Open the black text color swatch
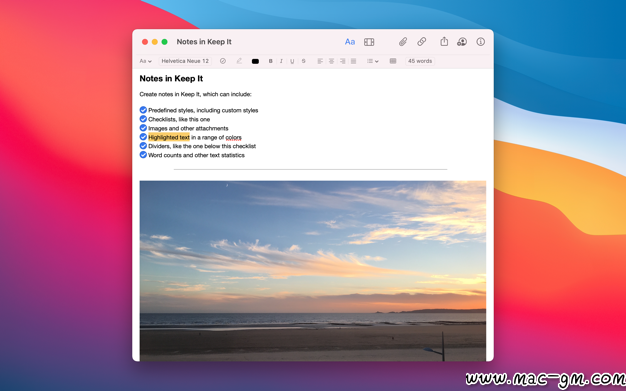626x391 pixels. [x=255, y=61]
